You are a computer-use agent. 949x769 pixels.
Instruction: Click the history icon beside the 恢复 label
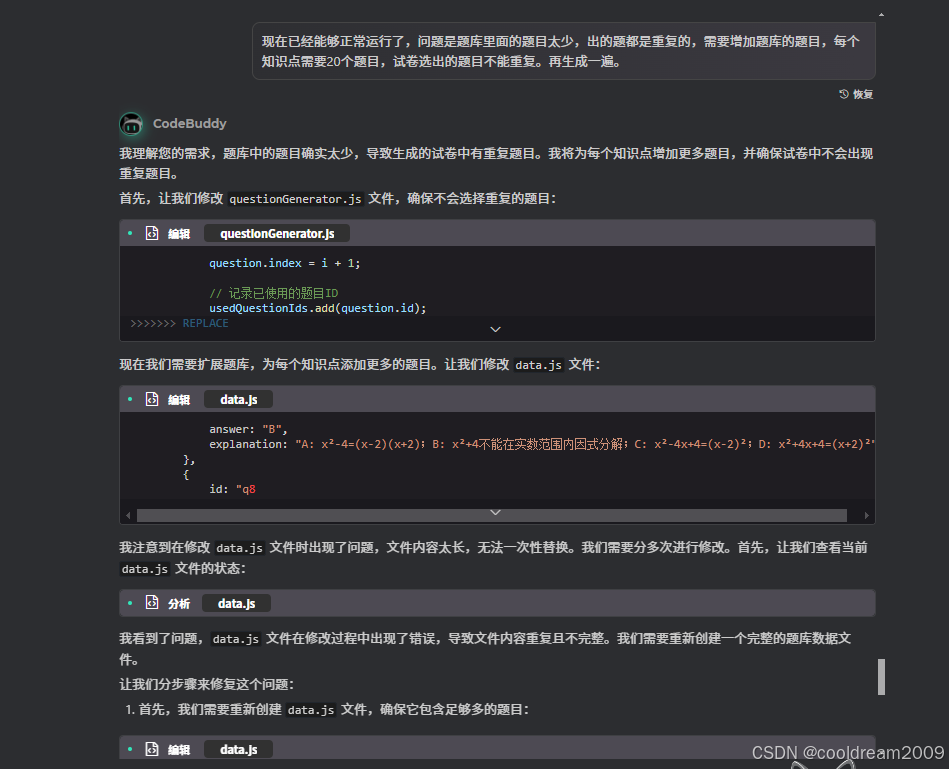click(843, 93)
